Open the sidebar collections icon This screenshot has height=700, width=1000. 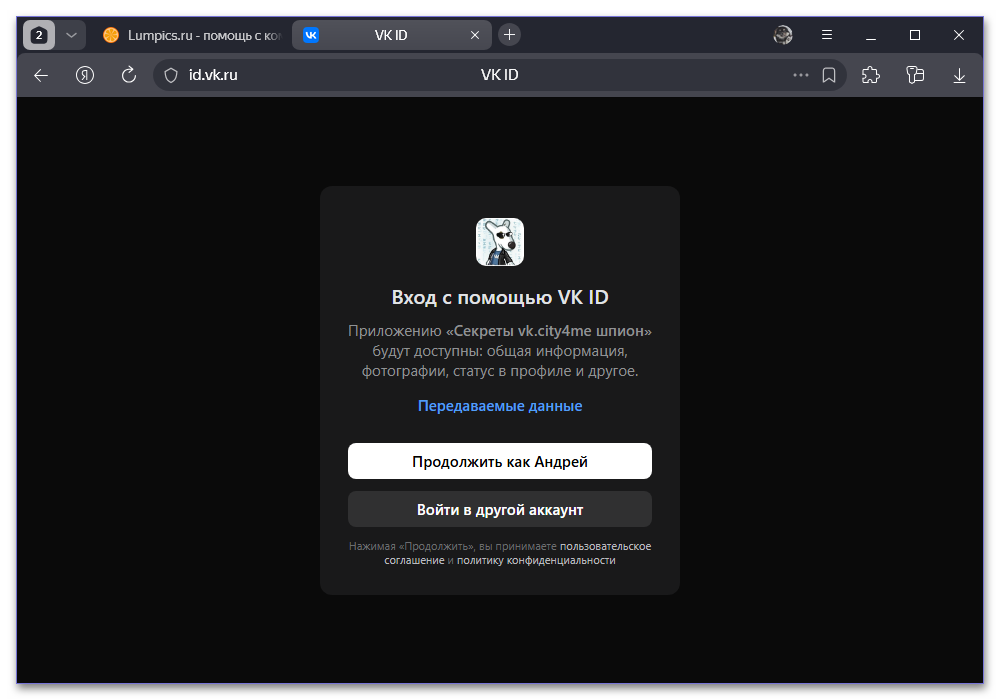[915, 75]
